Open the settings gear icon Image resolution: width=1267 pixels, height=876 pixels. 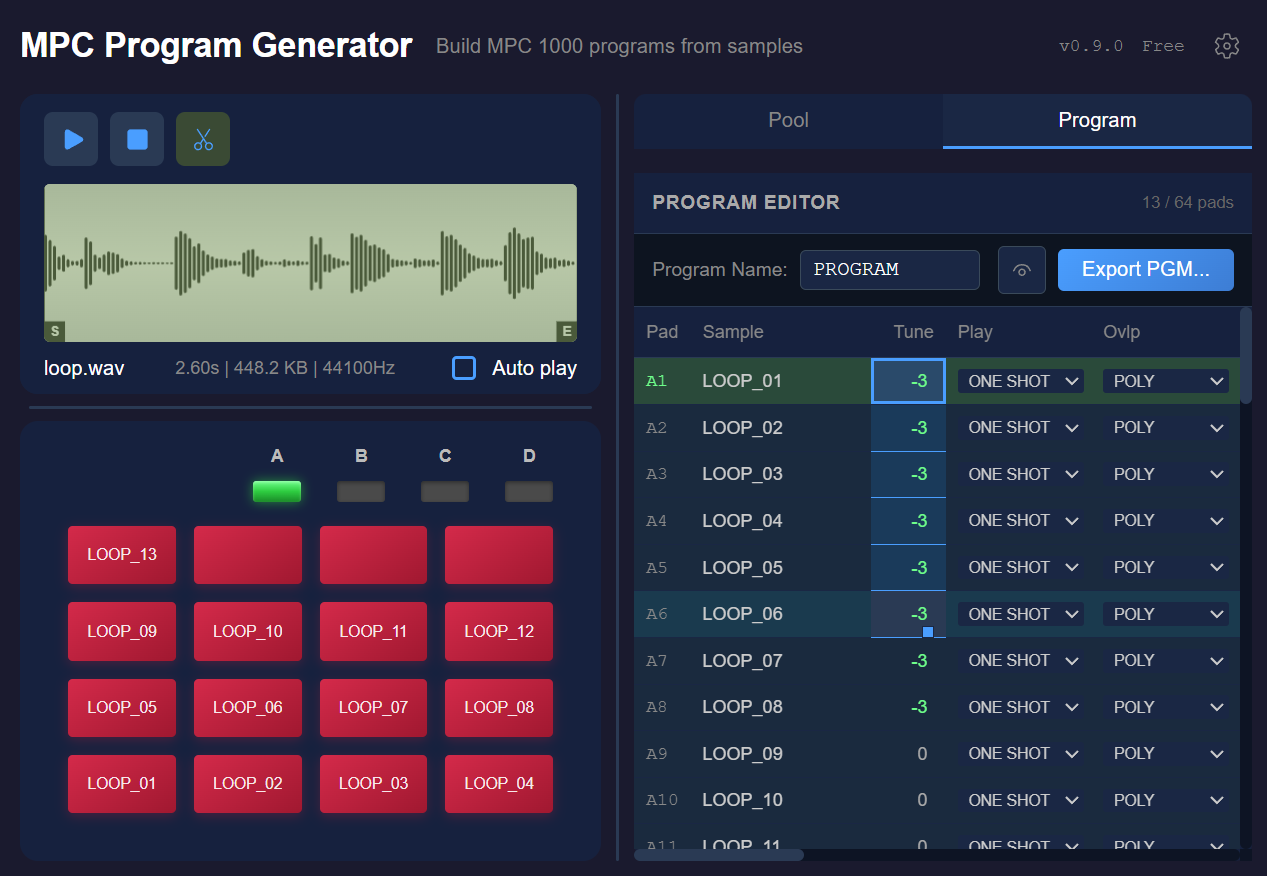tap(1227, 46)
